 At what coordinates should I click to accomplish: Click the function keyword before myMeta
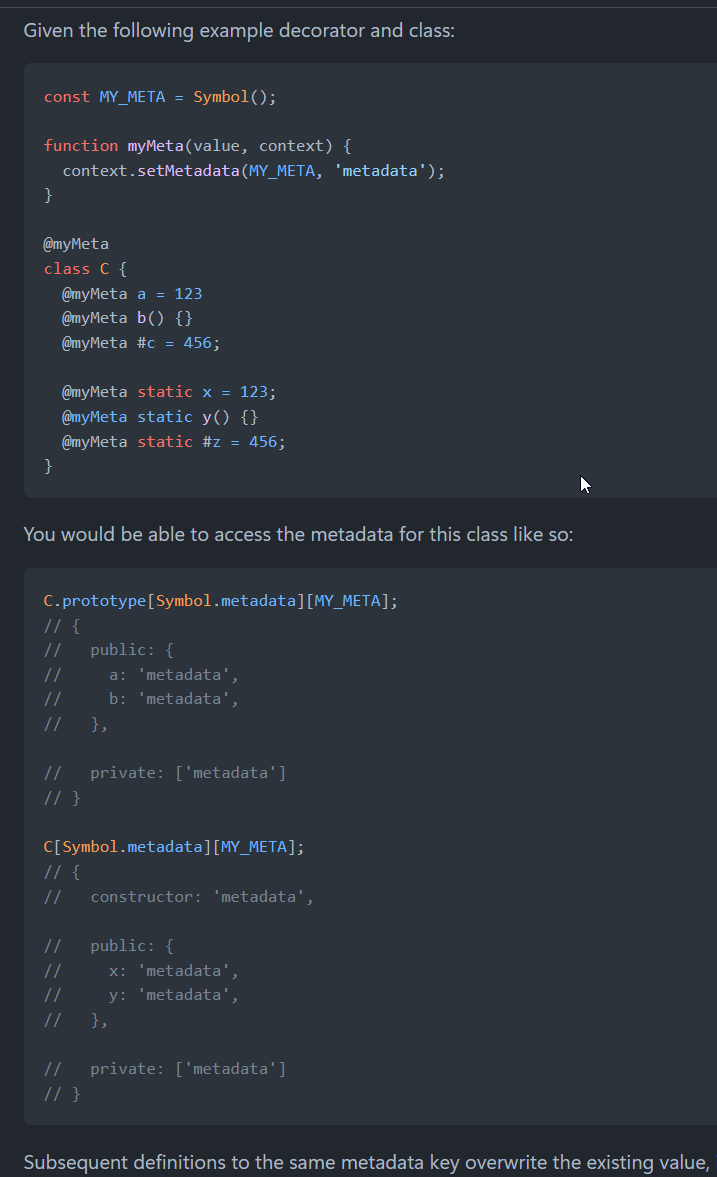[81, 146]
